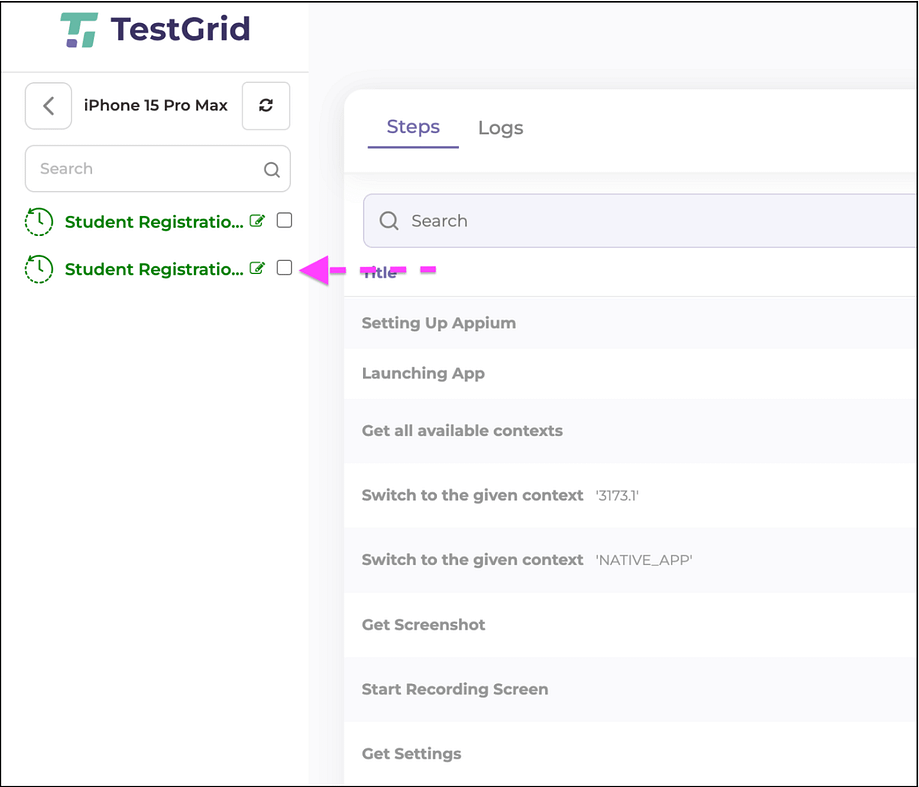This screenshot has width=919, height=787.
Task: Switch to the Steps tab
Action: pyautogui.click(x=413, y=127)
